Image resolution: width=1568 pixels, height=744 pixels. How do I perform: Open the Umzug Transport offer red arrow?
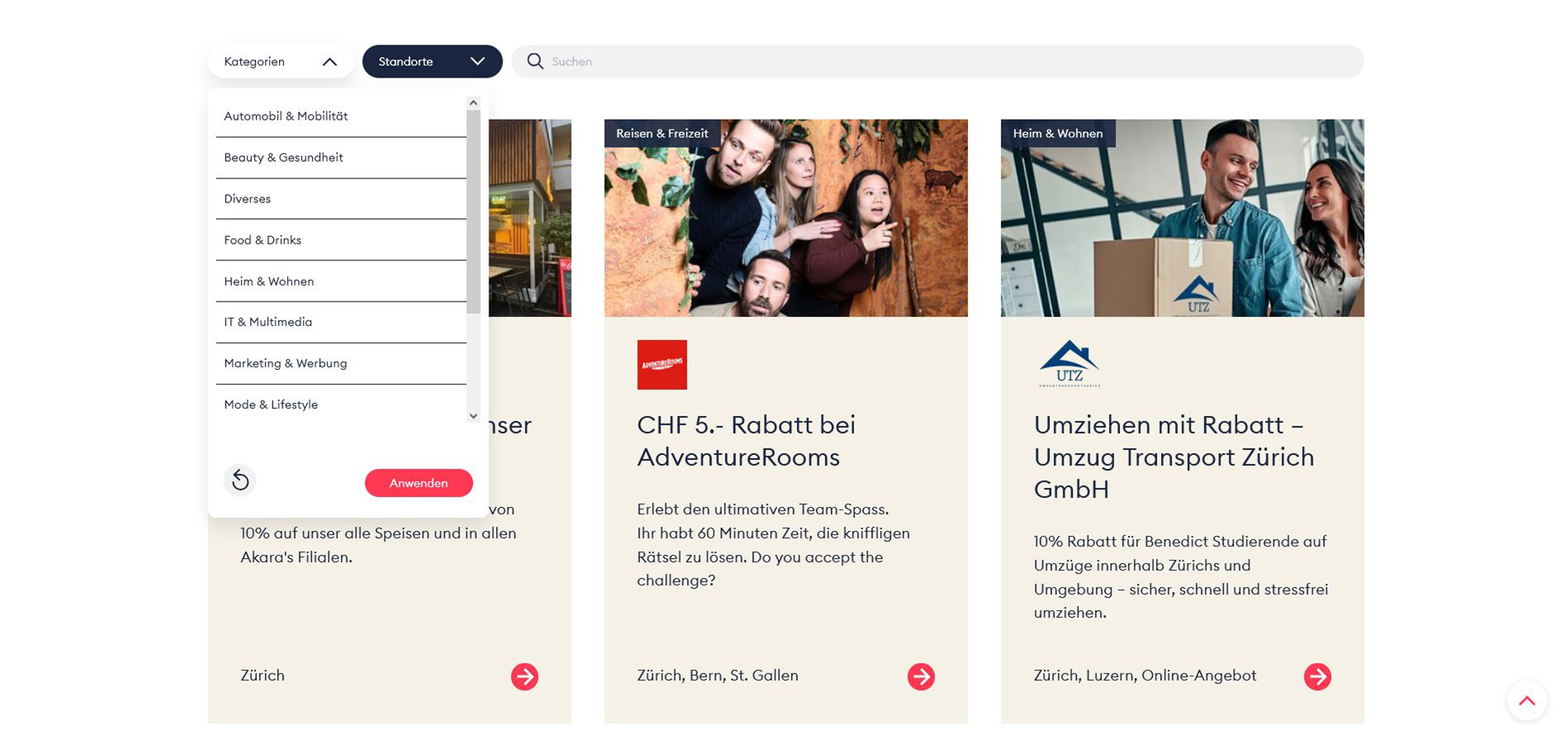click(1317, 676)
